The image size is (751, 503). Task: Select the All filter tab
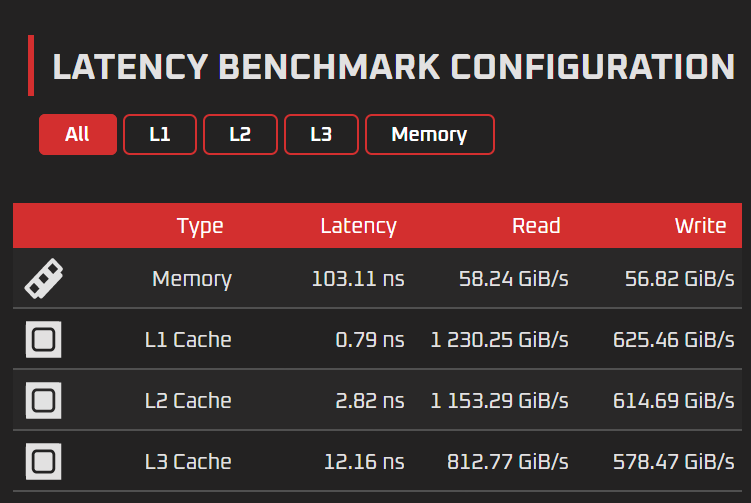78,135
